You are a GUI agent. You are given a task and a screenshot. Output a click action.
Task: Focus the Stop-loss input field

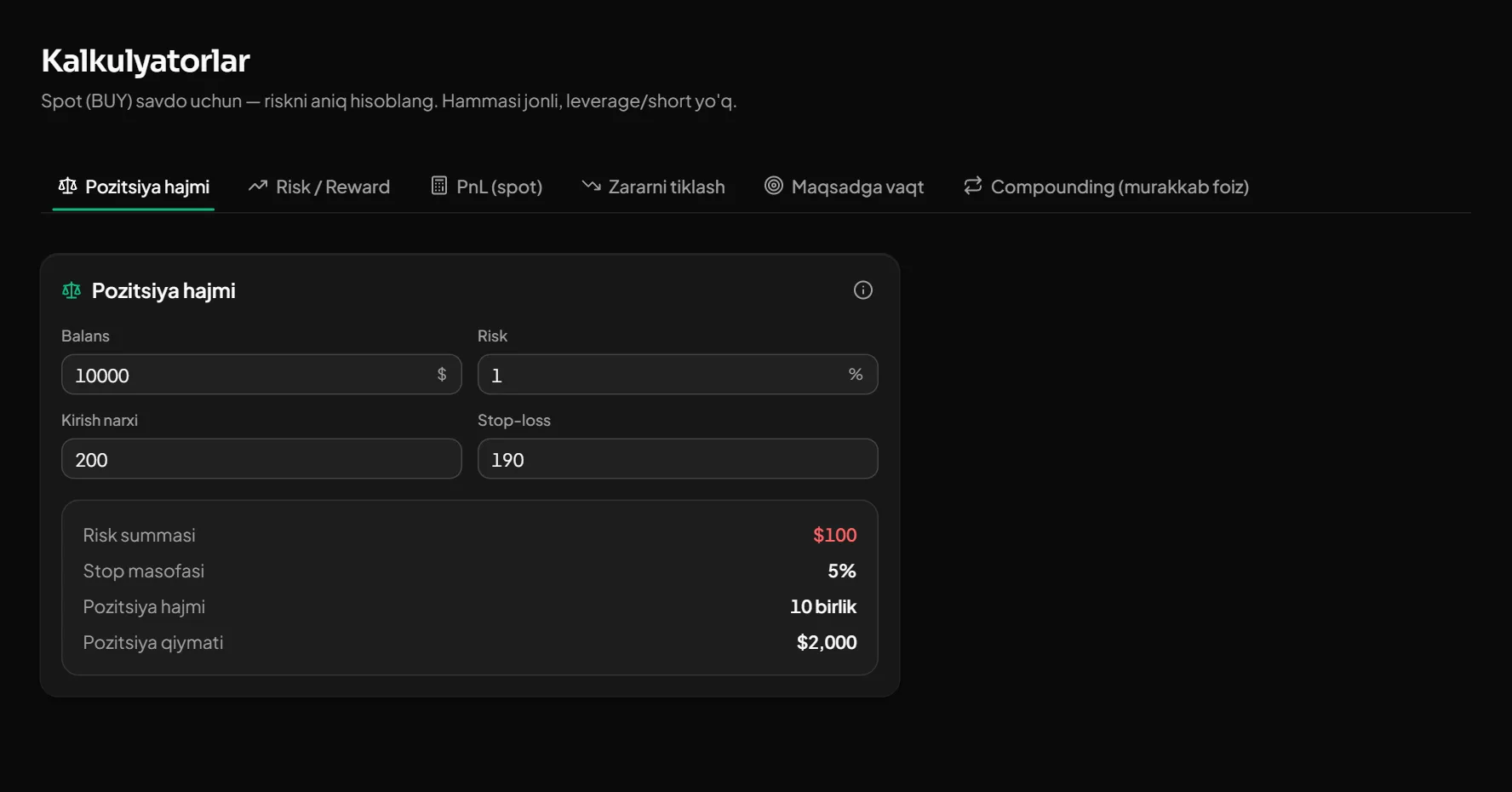(x=678, y=459)
